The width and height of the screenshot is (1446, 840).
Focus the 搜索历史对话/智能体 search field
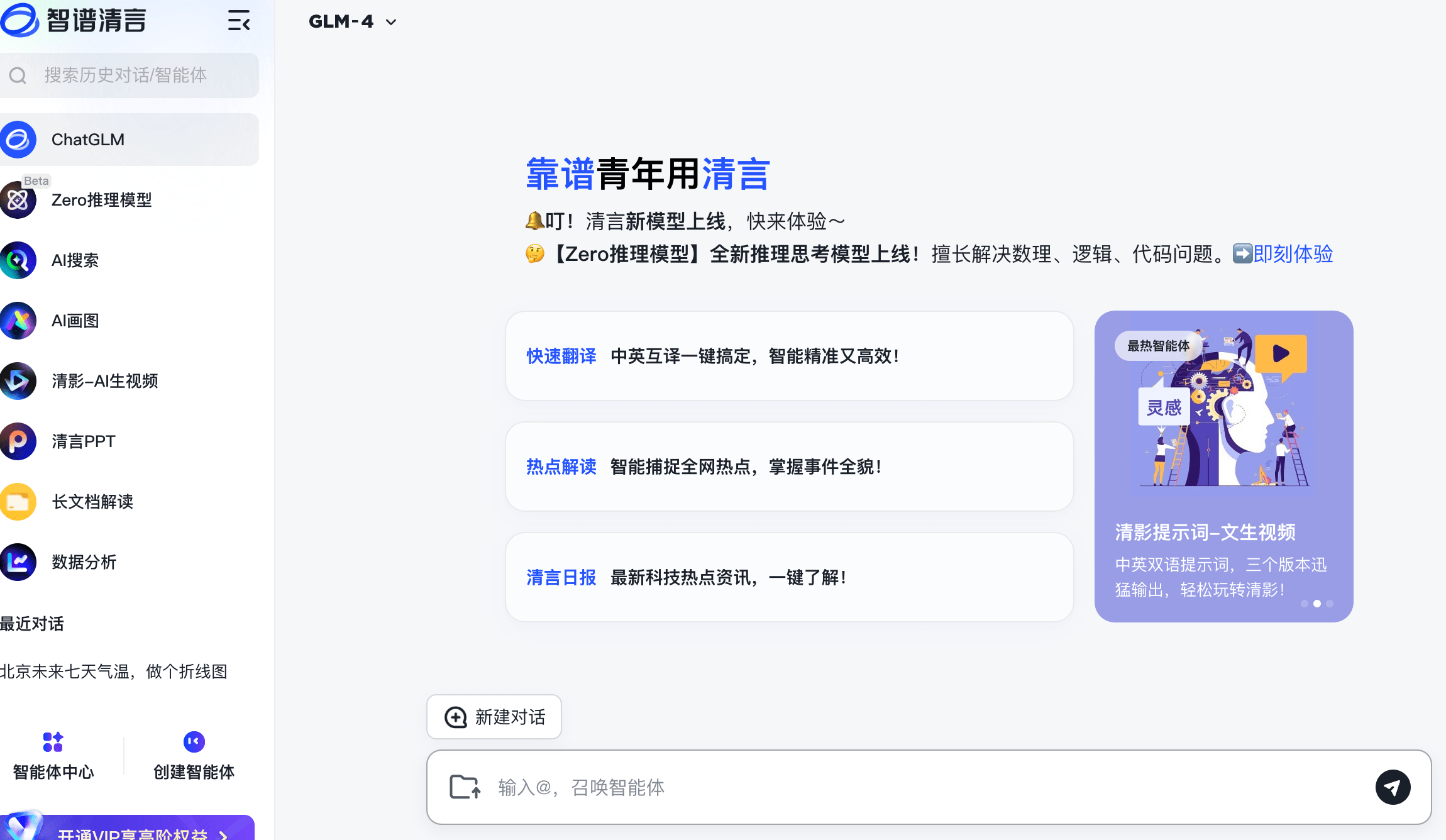(130, 75)
